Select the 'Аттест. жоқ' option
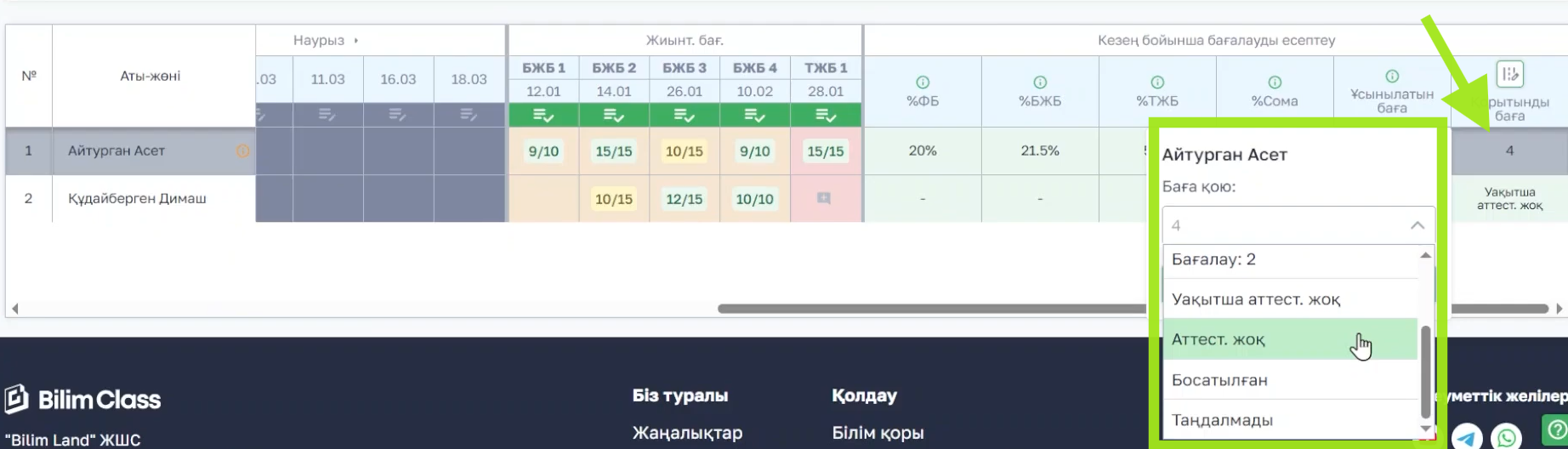The image size is (1568, 449). 1218,339
